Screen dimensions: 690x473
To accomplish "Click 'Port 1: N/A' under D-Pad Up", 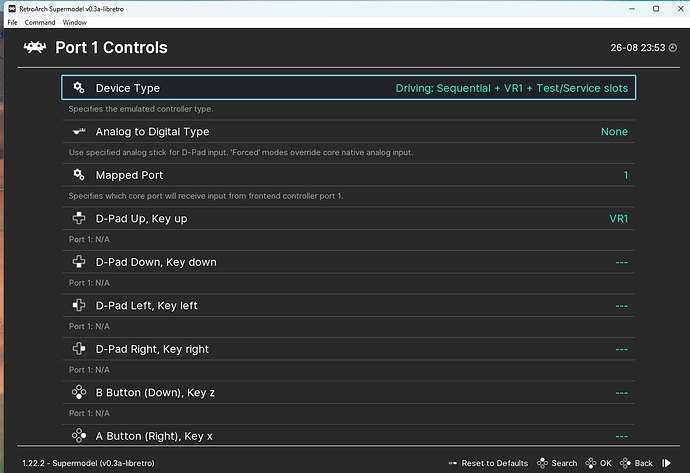I will point(89,239).
